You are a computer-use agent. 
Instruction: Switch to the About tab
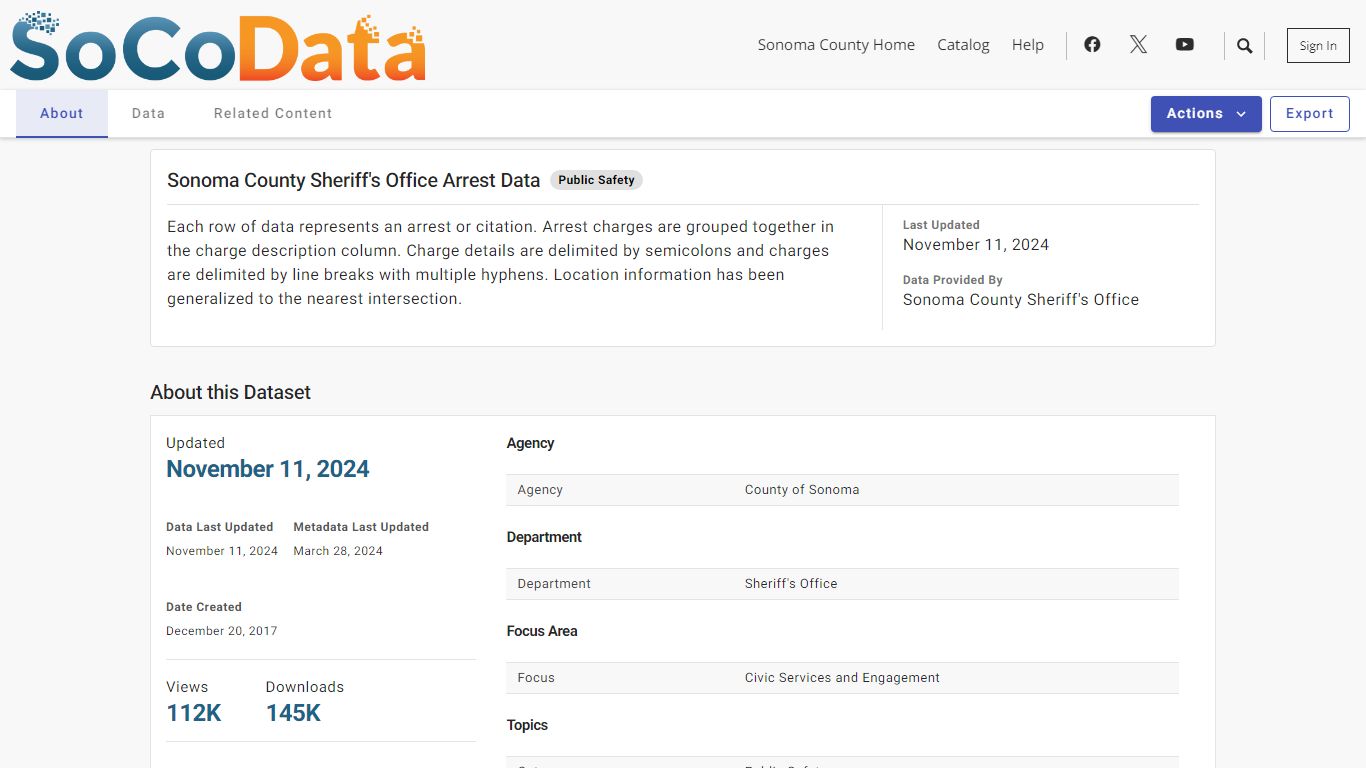pos(62,114)
